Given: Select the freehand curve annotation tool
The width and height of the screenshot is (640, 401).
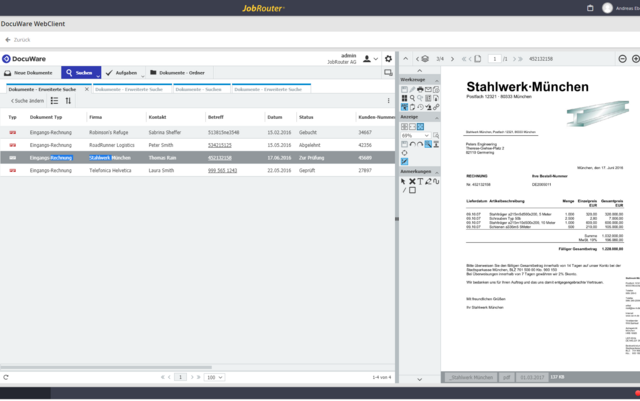Looking at the screenshot, I should tap(436, 181).
